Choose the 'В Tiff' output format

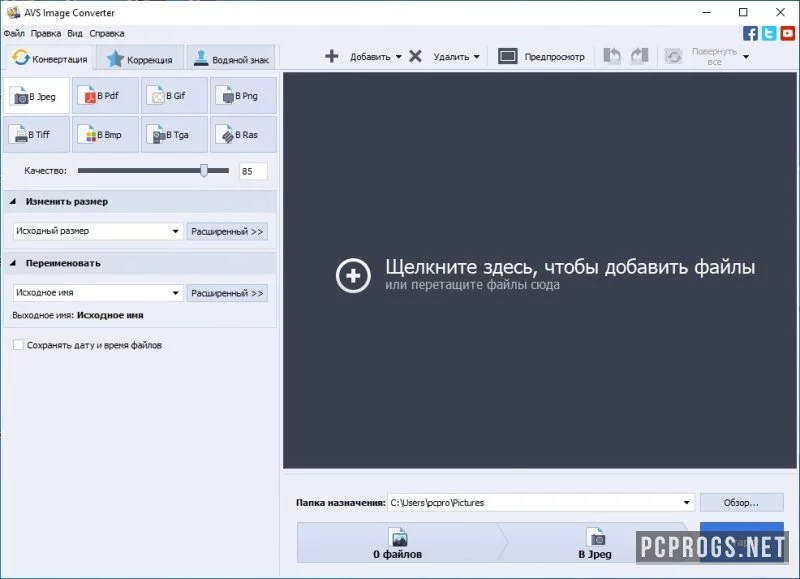[x=36, y=135]
